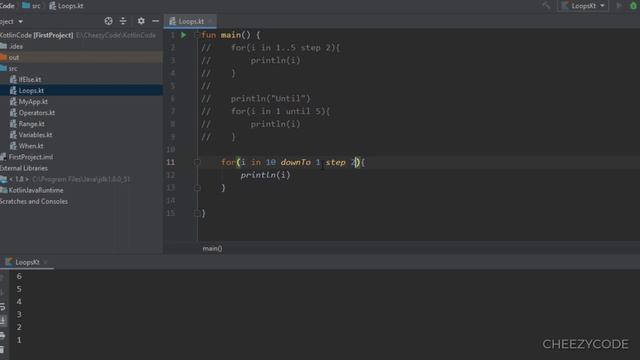Image resolution: width=640 pixels, height=360 pixels.
Task: Collapse the for loop fold marker line 11
Action: [197, 162]
